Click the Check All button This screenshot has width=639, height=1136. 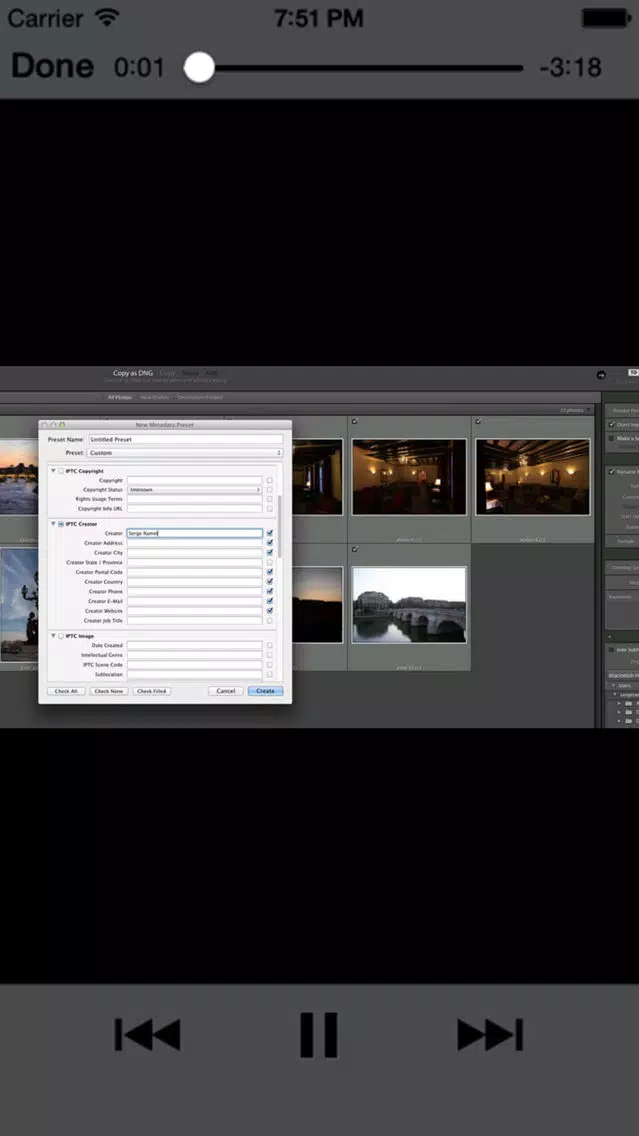coord(66,691)
